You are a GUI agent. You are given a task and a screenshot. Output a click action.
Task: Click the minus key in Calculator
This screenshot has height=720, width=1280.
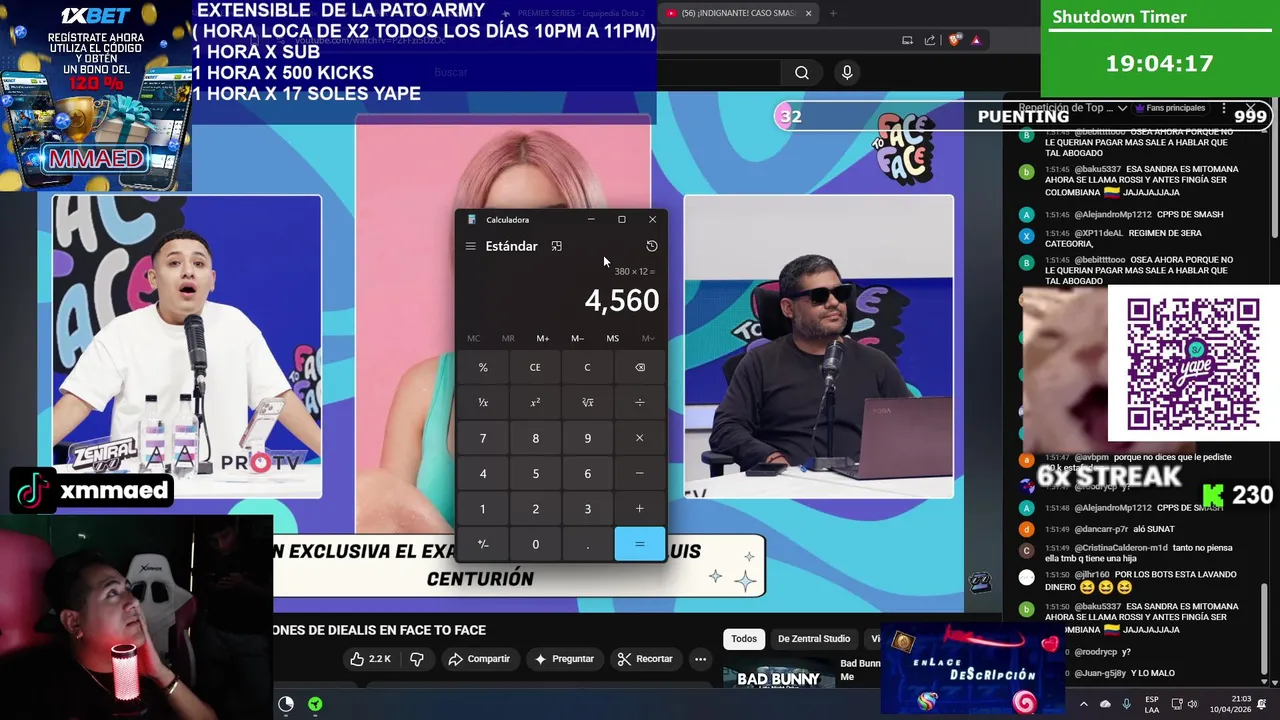[x=640, y=473]
